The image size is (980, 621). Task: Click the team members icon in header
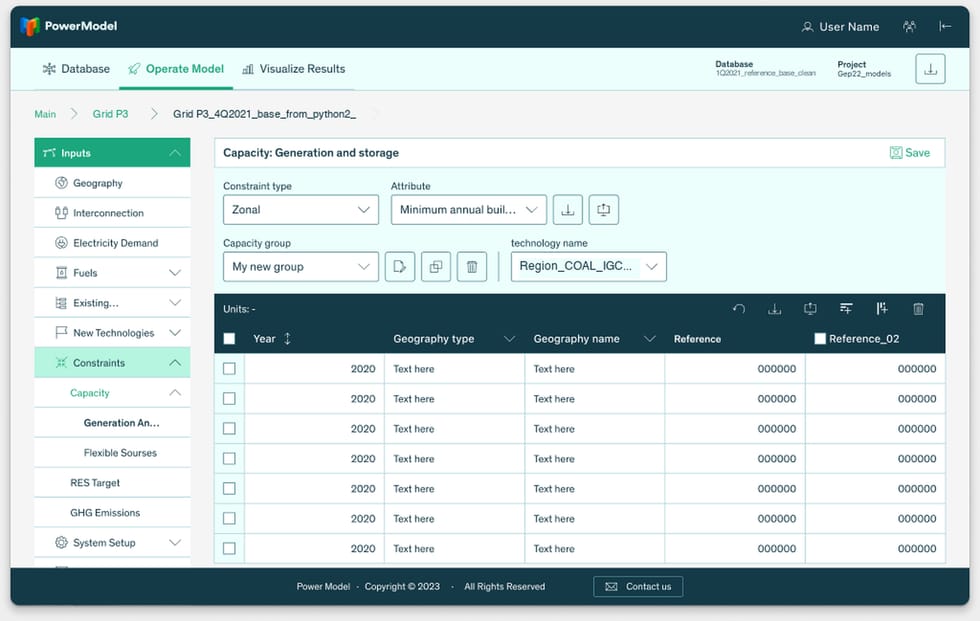click(909, 26)
